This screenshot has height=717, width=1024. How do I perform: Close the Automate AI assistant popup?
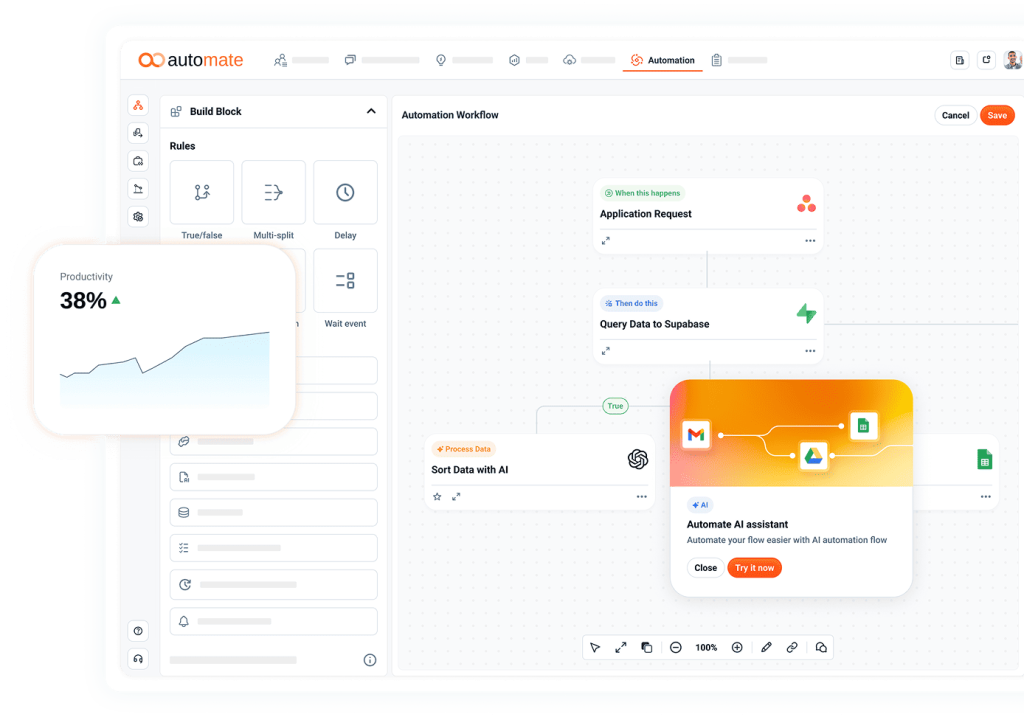point(705,568)
